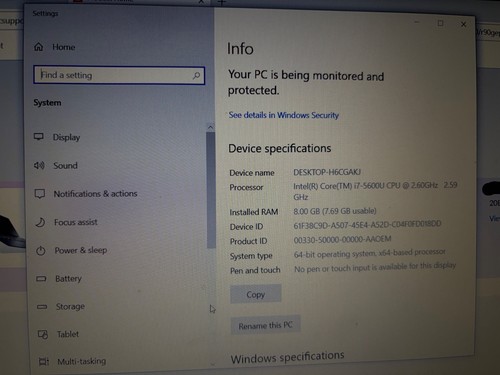Click the sidebar scrollbar thumb
Image resolution: width=500 pixels, height=375 pixels.
coord(211,190)
